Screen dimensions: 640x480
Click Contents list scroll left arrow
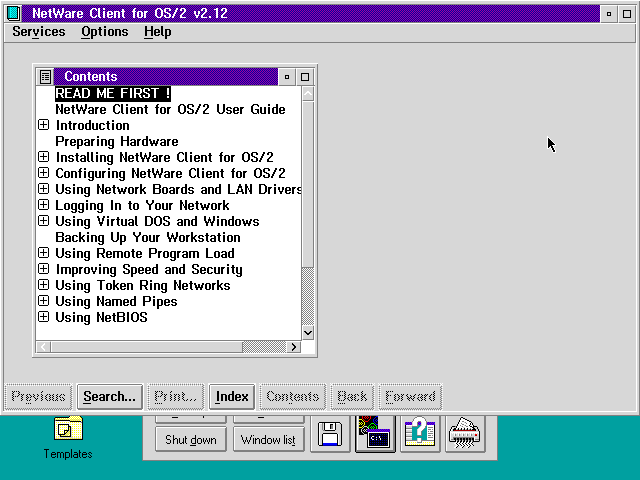click(x=43, y=347)
